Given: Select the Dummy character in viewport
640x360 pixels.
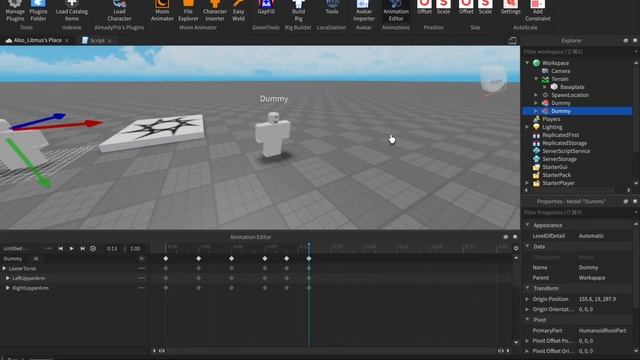Looking at the screenshot, I should 273,134.
